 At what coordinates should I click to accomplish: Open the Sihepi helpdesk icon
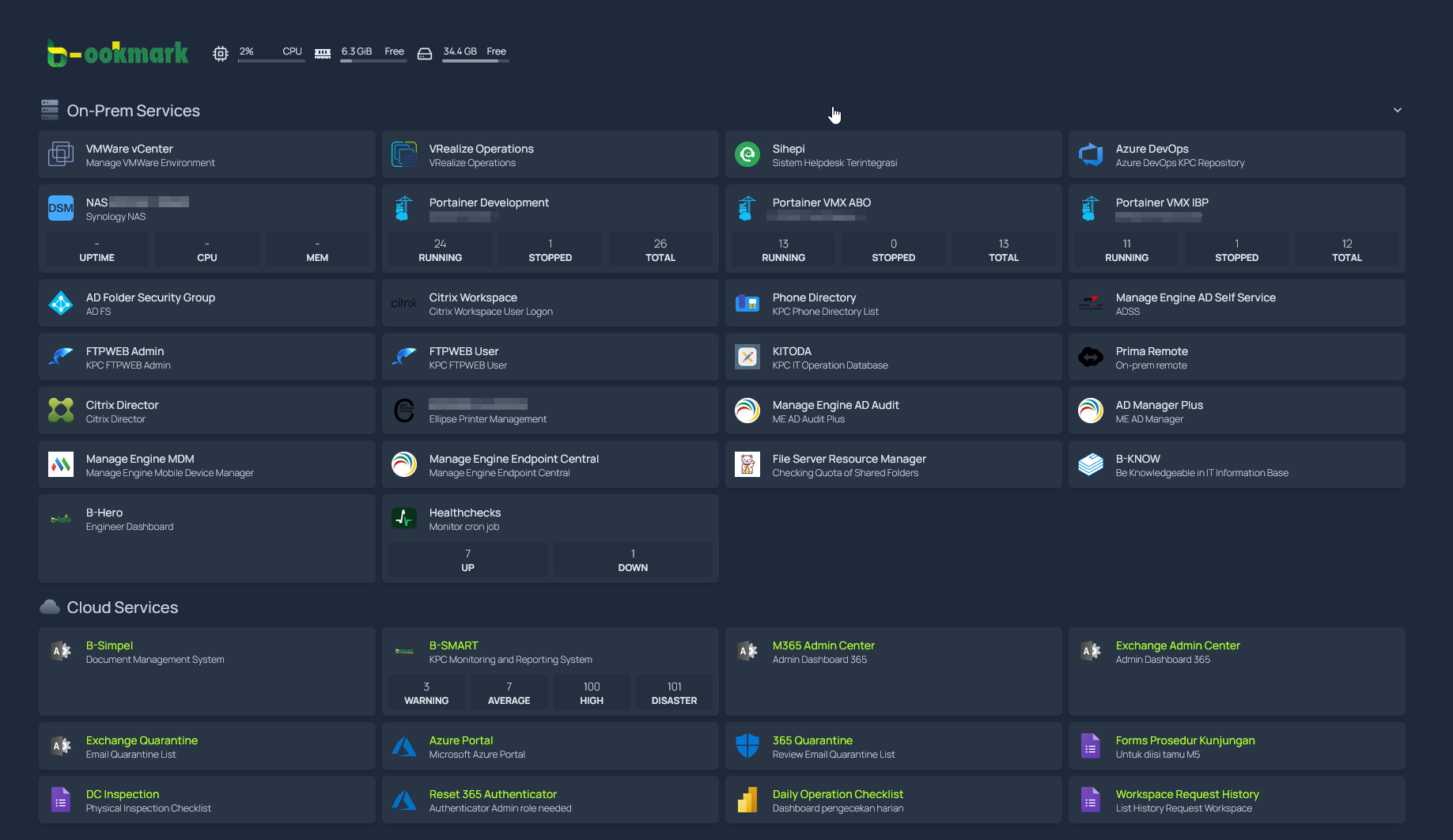pos(747,154)
